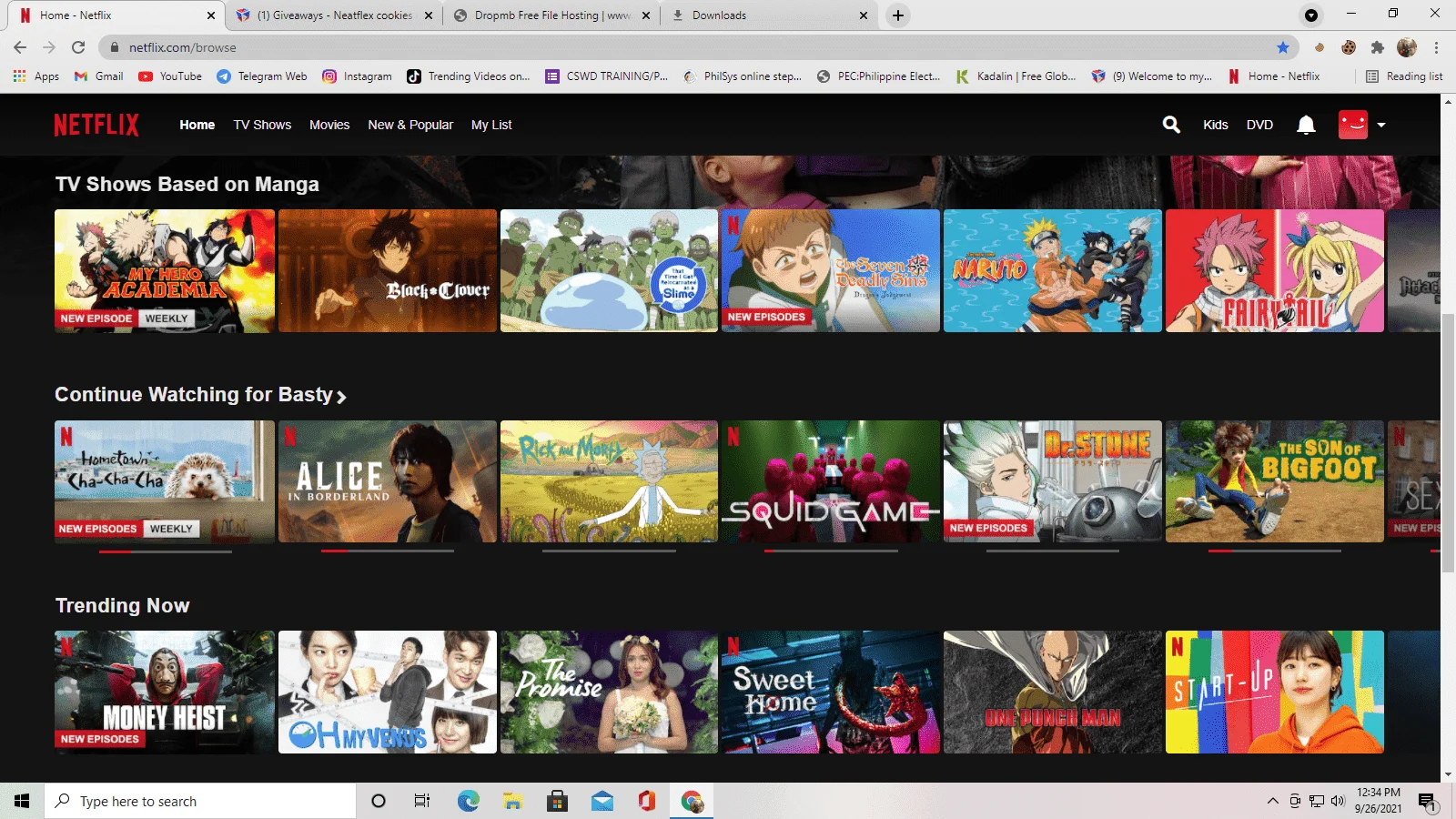Viewport: 1456px width, 819px height.
Task: Open the taskbar volume icon
Action: (1338, 801)
